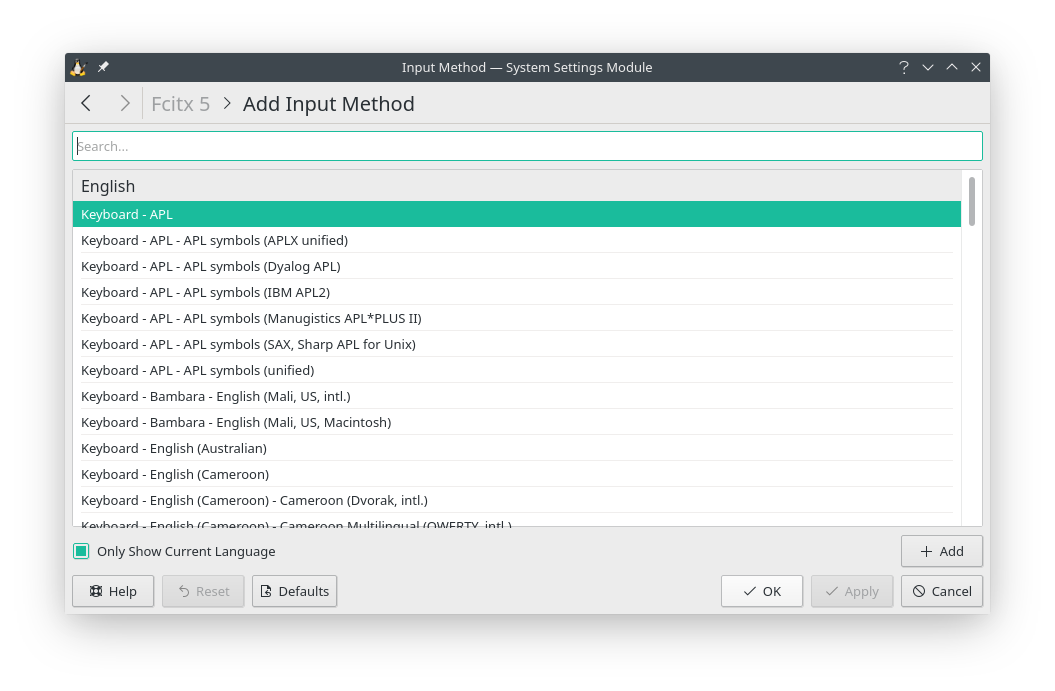Screen dimensions: 1055x691
Task: Click the Add button
Action: pos(941,552)
